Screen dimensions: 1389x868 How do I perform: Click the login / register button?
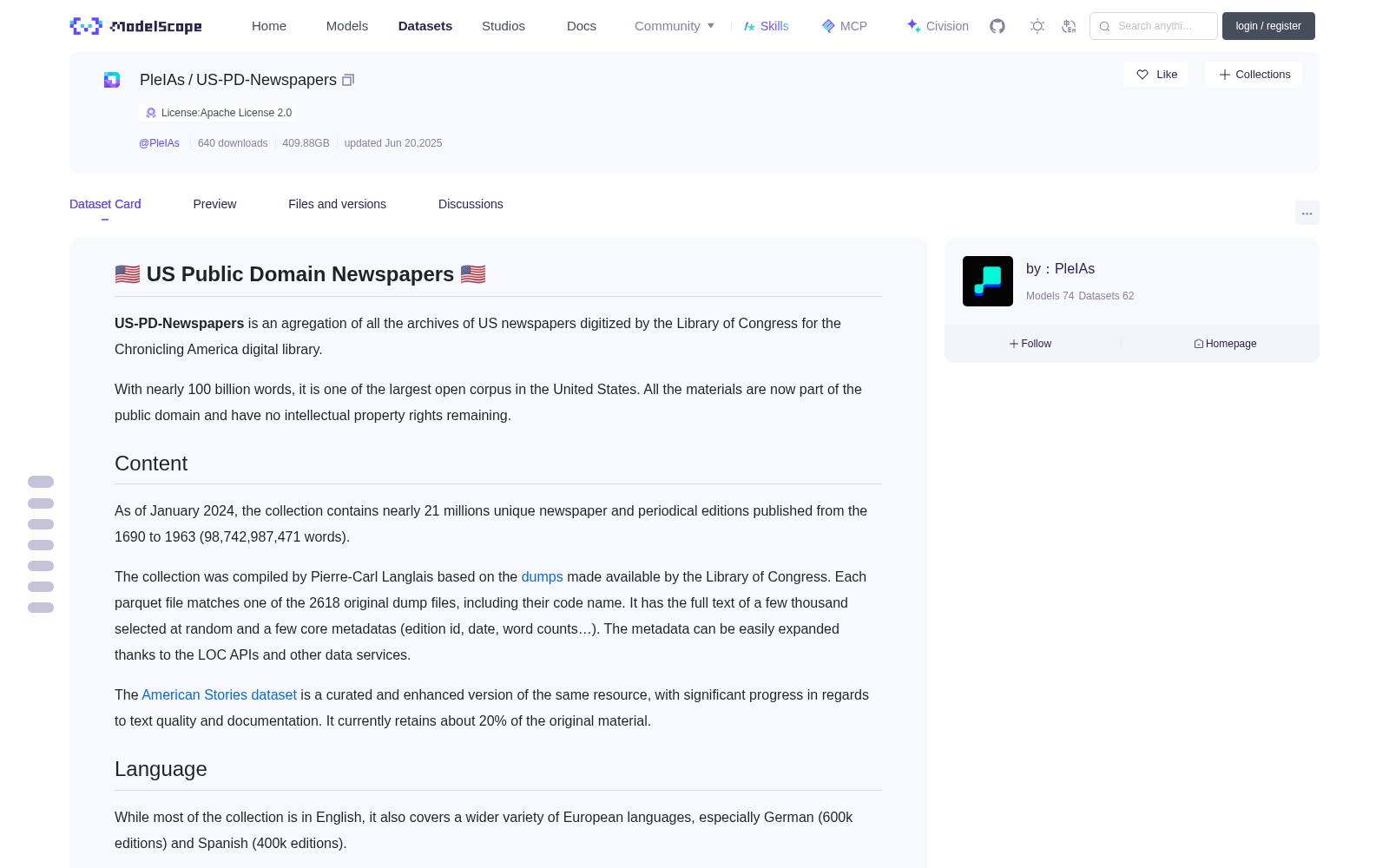click(1268, 26)
